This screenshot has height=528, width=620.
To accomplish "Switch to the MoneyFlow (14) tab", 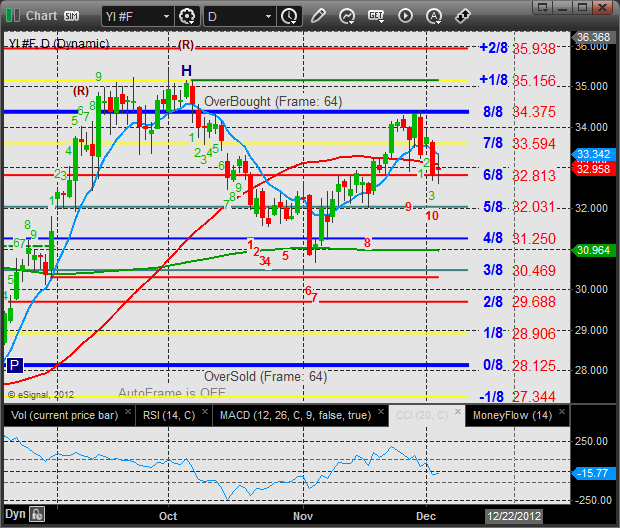I will (512, 415).
